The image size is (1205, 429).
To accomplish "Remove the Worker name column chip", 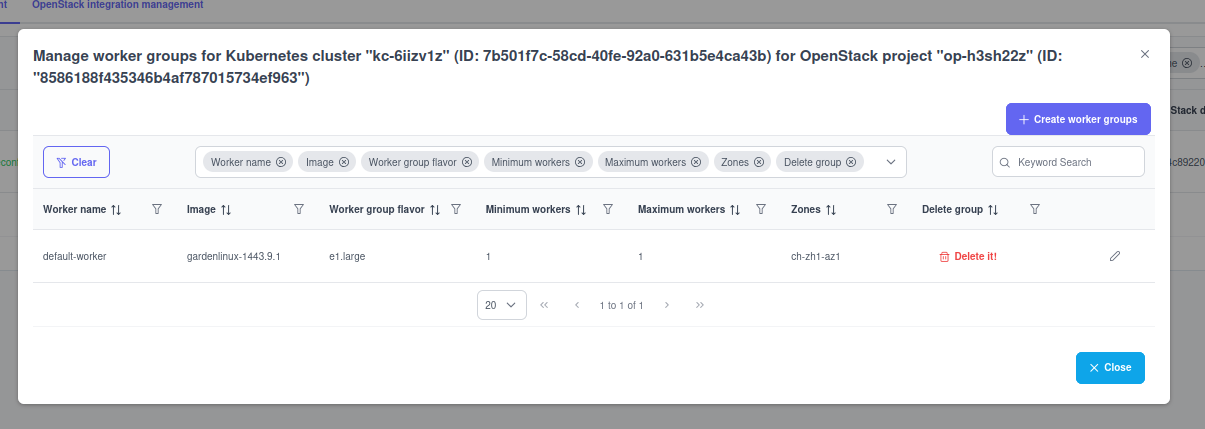I will pos(281,162).
